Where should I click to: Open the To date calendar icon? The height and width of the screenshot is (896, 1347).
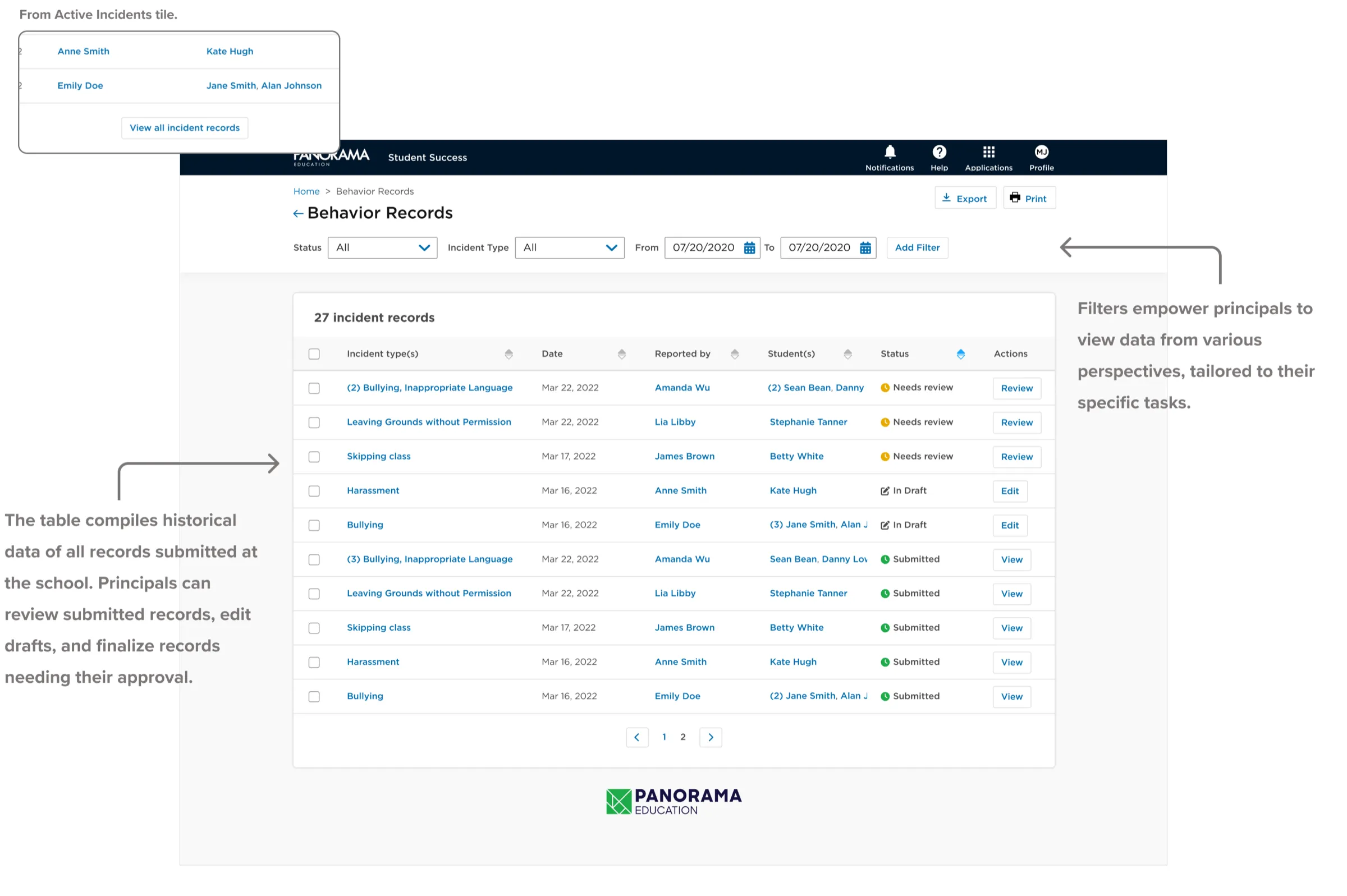tap(865, 248)
